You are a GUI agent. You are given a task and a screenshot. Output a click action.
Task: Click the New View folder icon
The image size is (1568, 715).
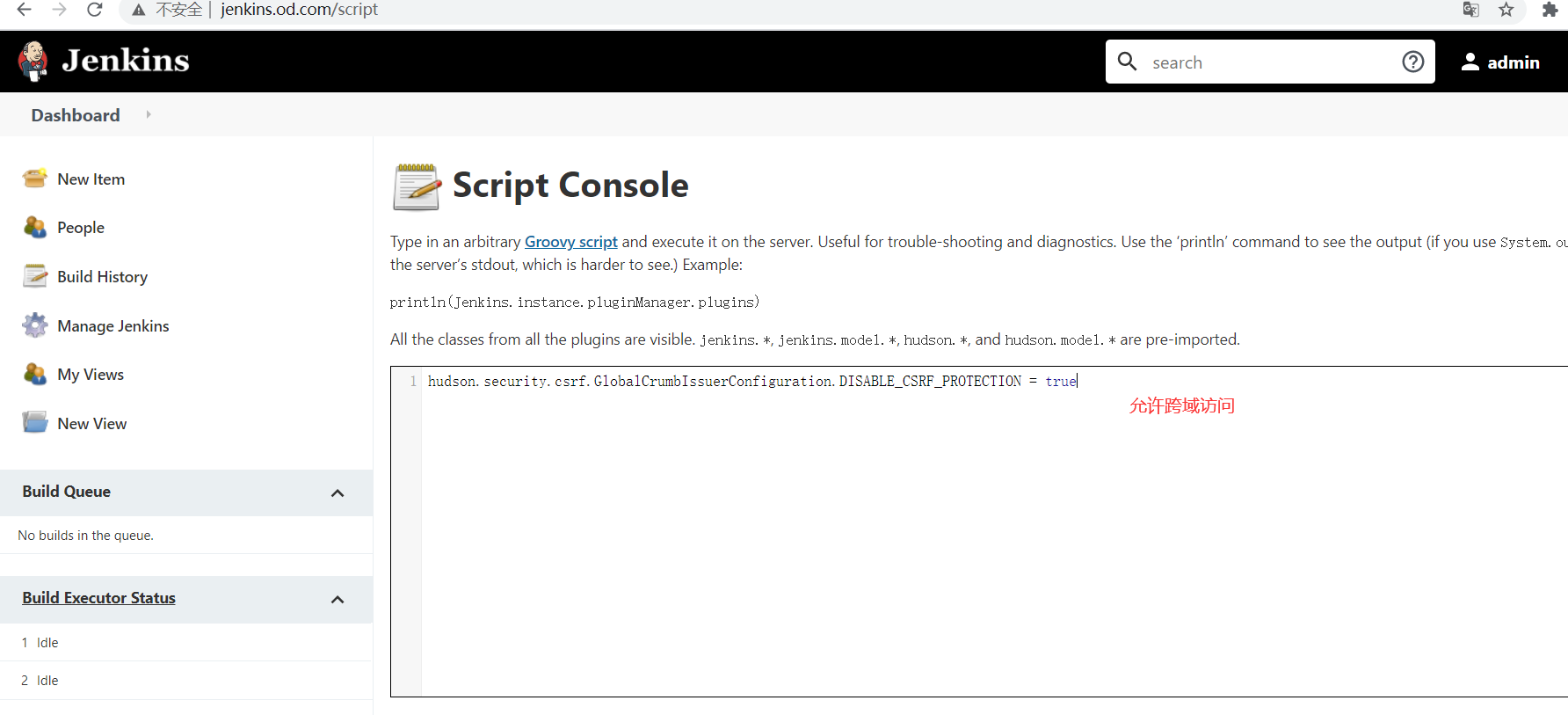(x=35, y=423)
